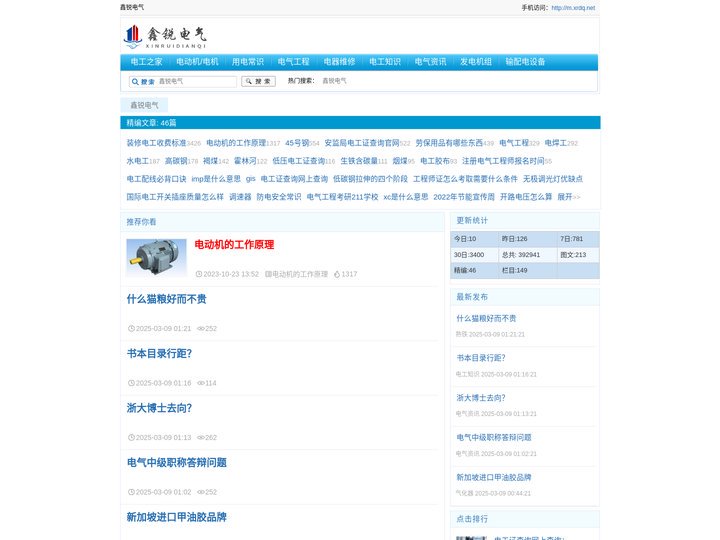The height and width of the screenshot is (540, 720).
Task: Click the 今日:10 statistics cell
Action: [x=474, y=239]
